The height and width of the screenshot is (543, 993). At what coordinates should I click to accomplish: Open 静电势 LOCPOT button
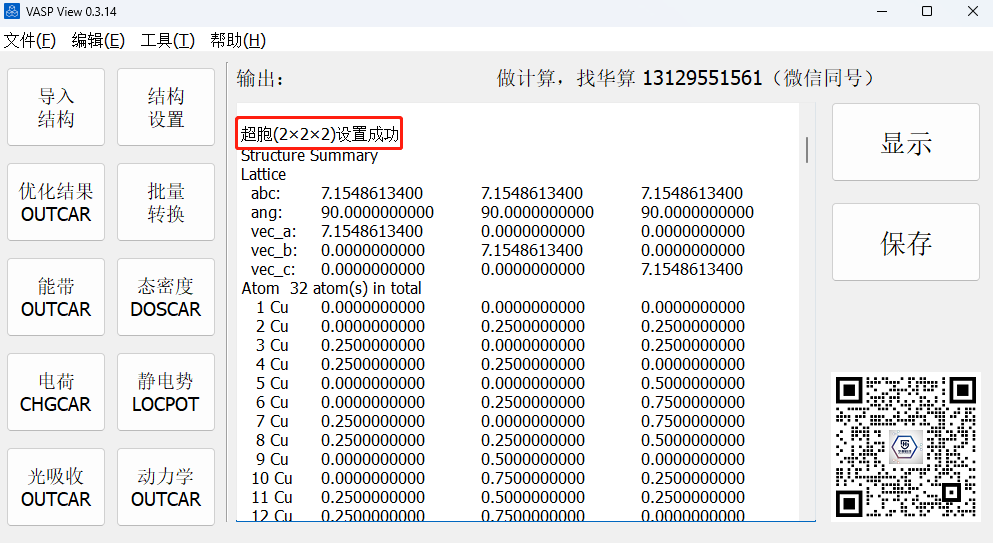(166, 393)
